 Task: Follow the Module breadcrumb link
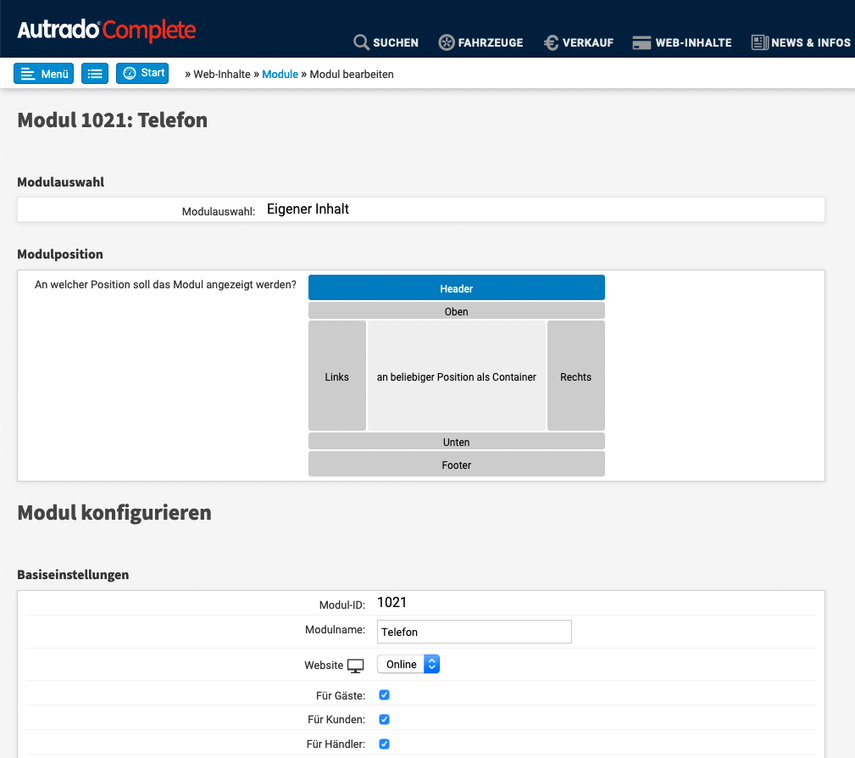pos(280,75)
